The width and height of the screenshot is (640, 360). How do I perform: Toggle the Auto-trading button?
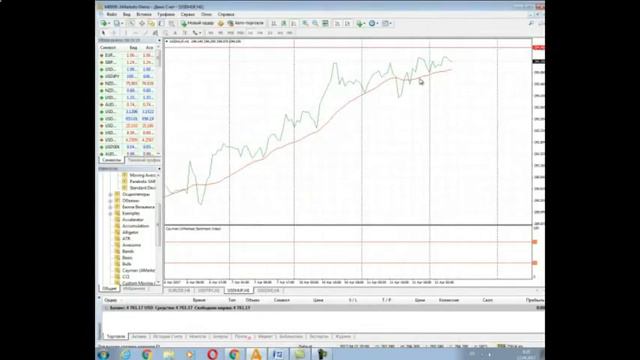(x=246, y=23)
